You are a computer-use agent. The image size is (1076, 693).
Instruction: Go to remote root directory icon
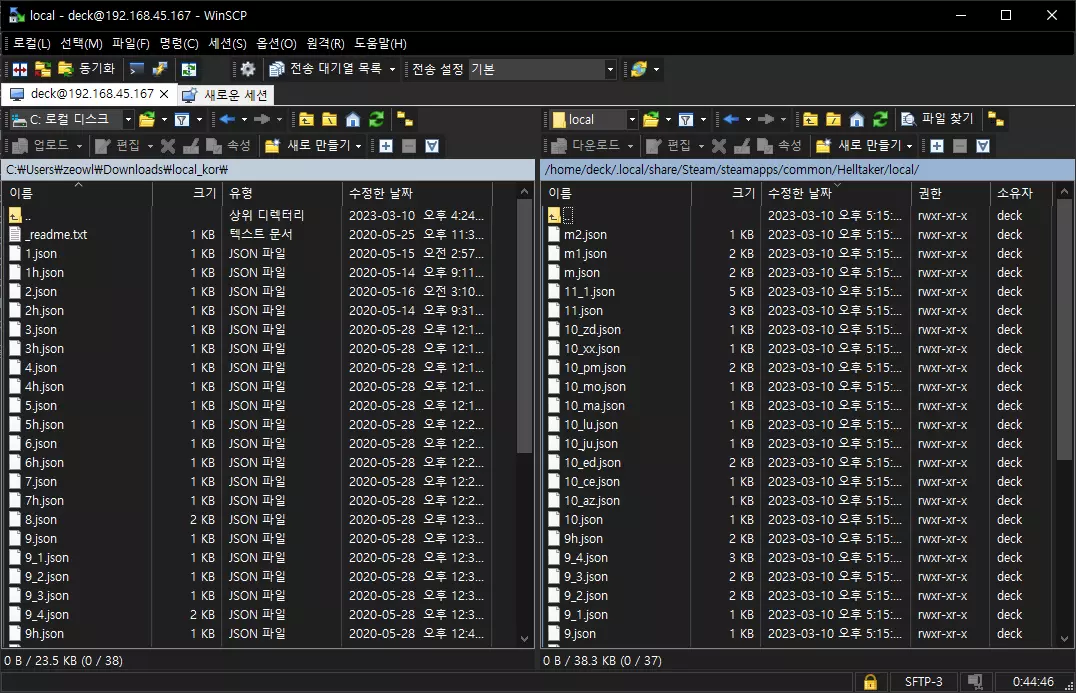[x=833, y=120]
